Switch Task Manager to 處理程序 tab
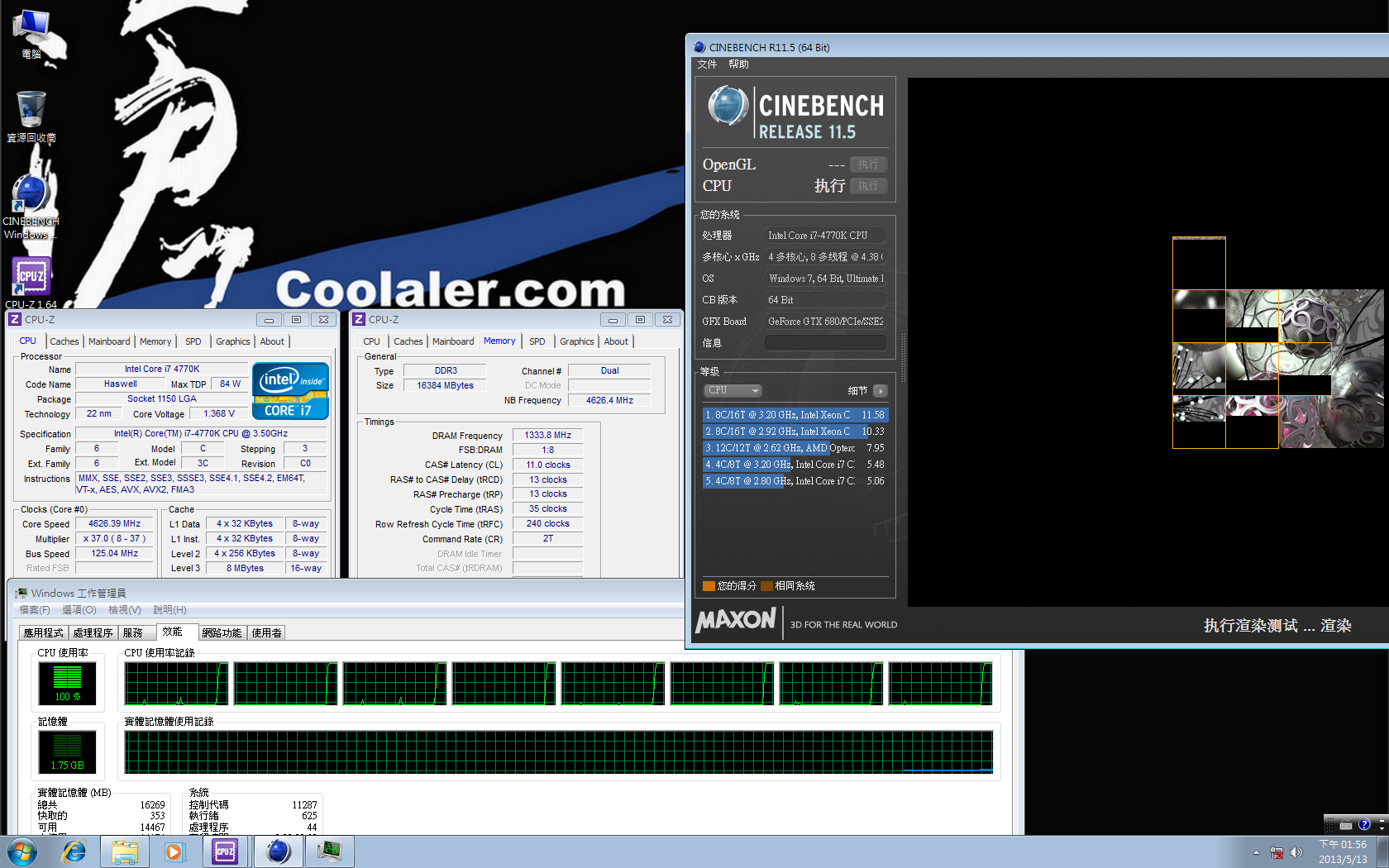This screenshot has width=1389, height=868. [93, 632]
